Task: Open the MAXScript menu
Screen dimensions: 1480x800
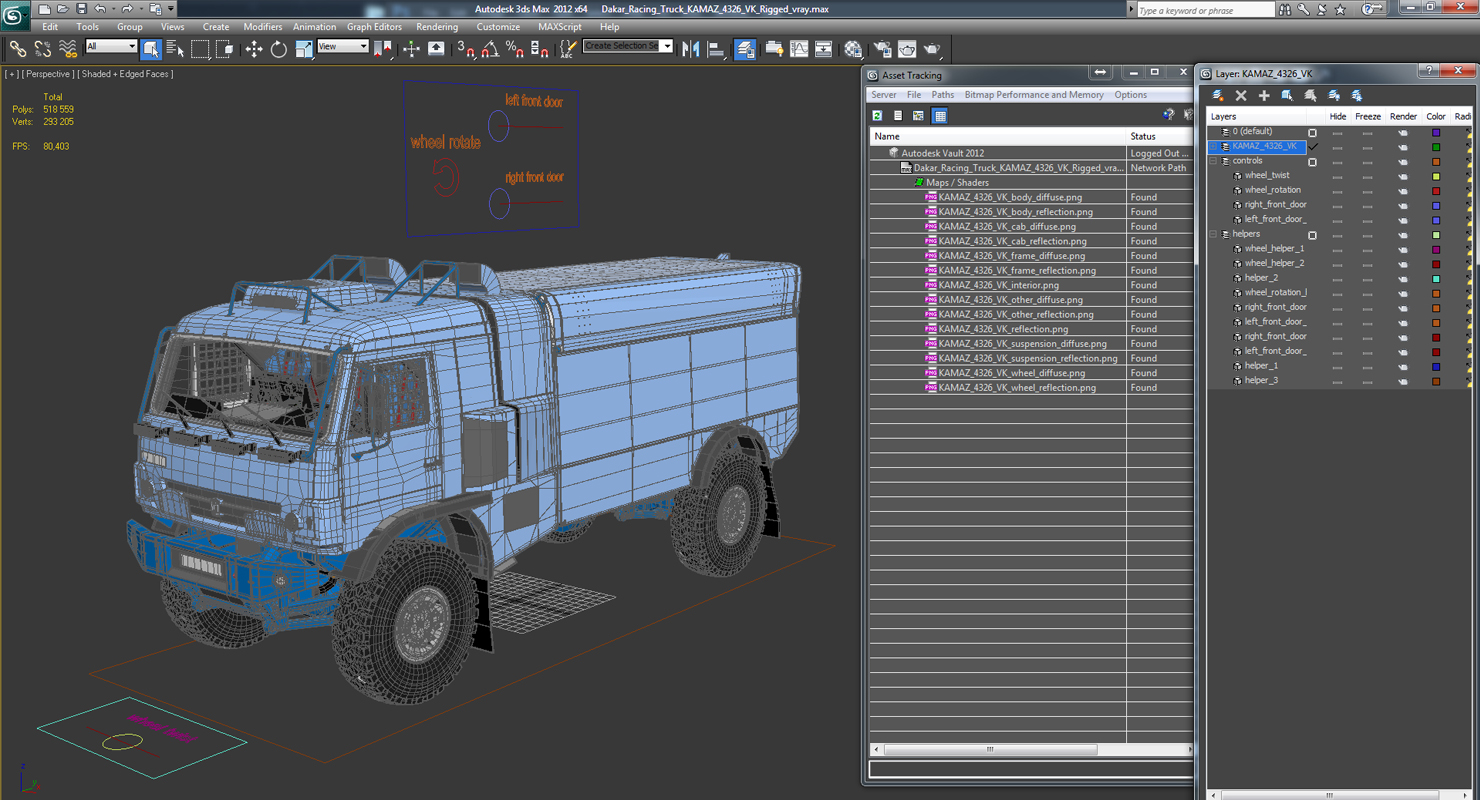Action: point(560,27)
